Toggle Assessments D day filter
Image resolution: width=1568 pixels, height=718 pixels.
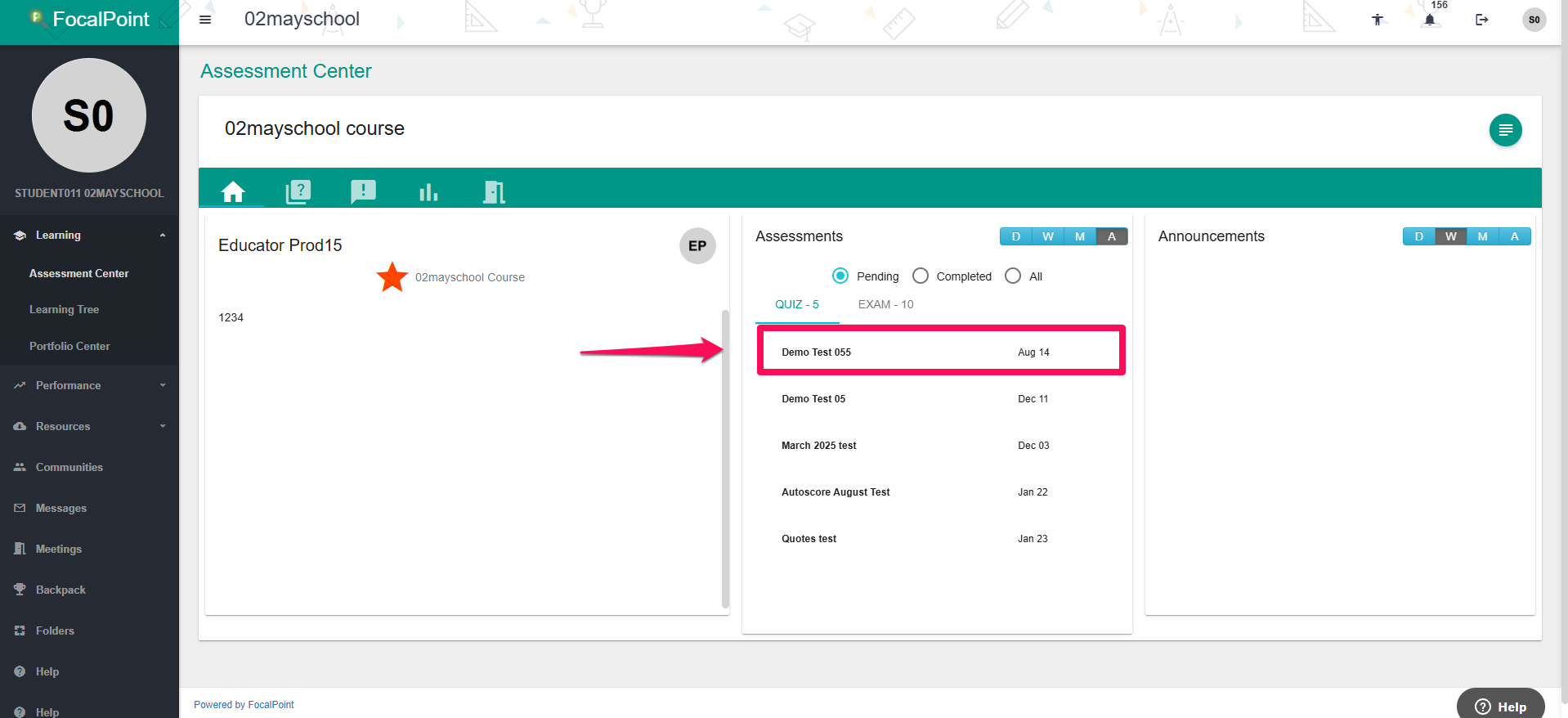point(1016,236)
